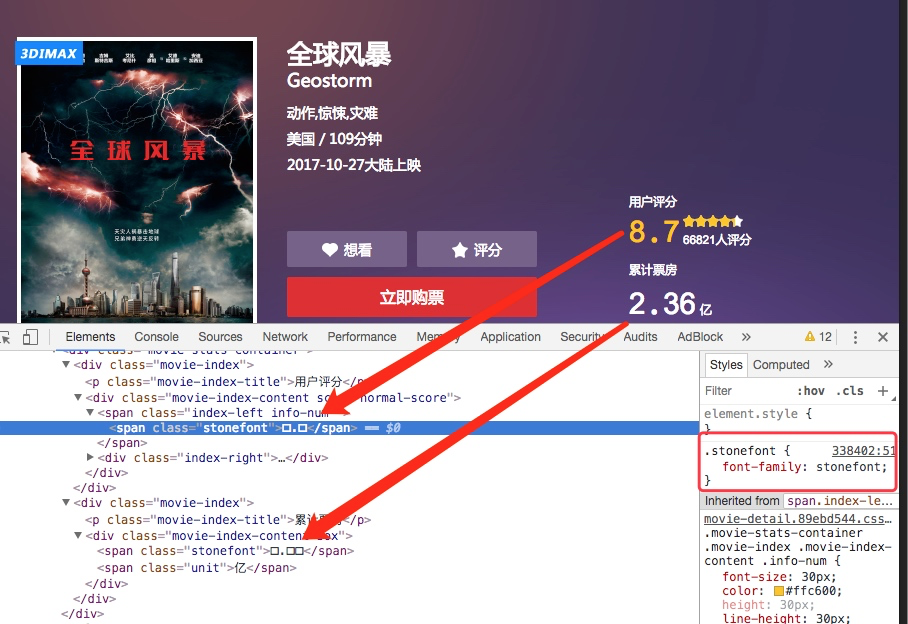Click the styles Filter field
Viewport: 908px width, 624px height.
coord(747,391)
